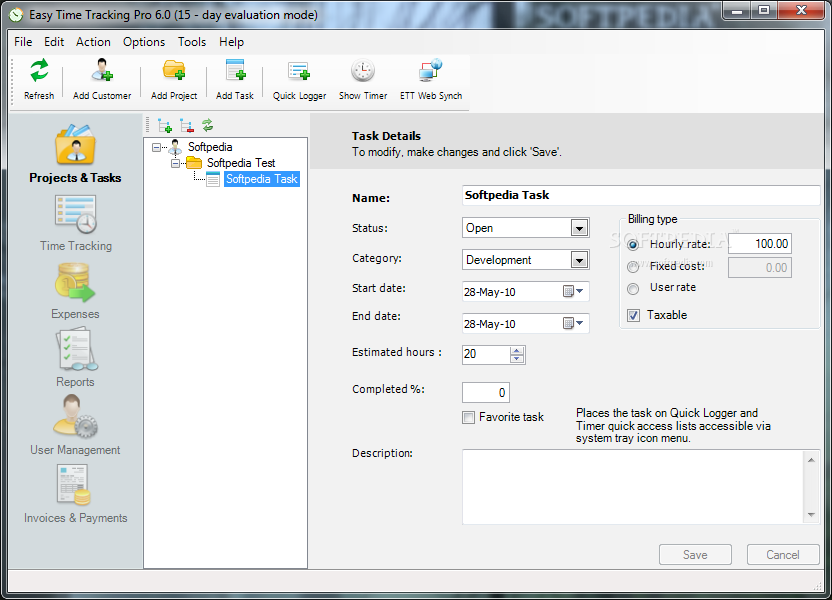The image size is (832, 600).
Task: Go to Time Tracking section
Action: tap(76, 223)
